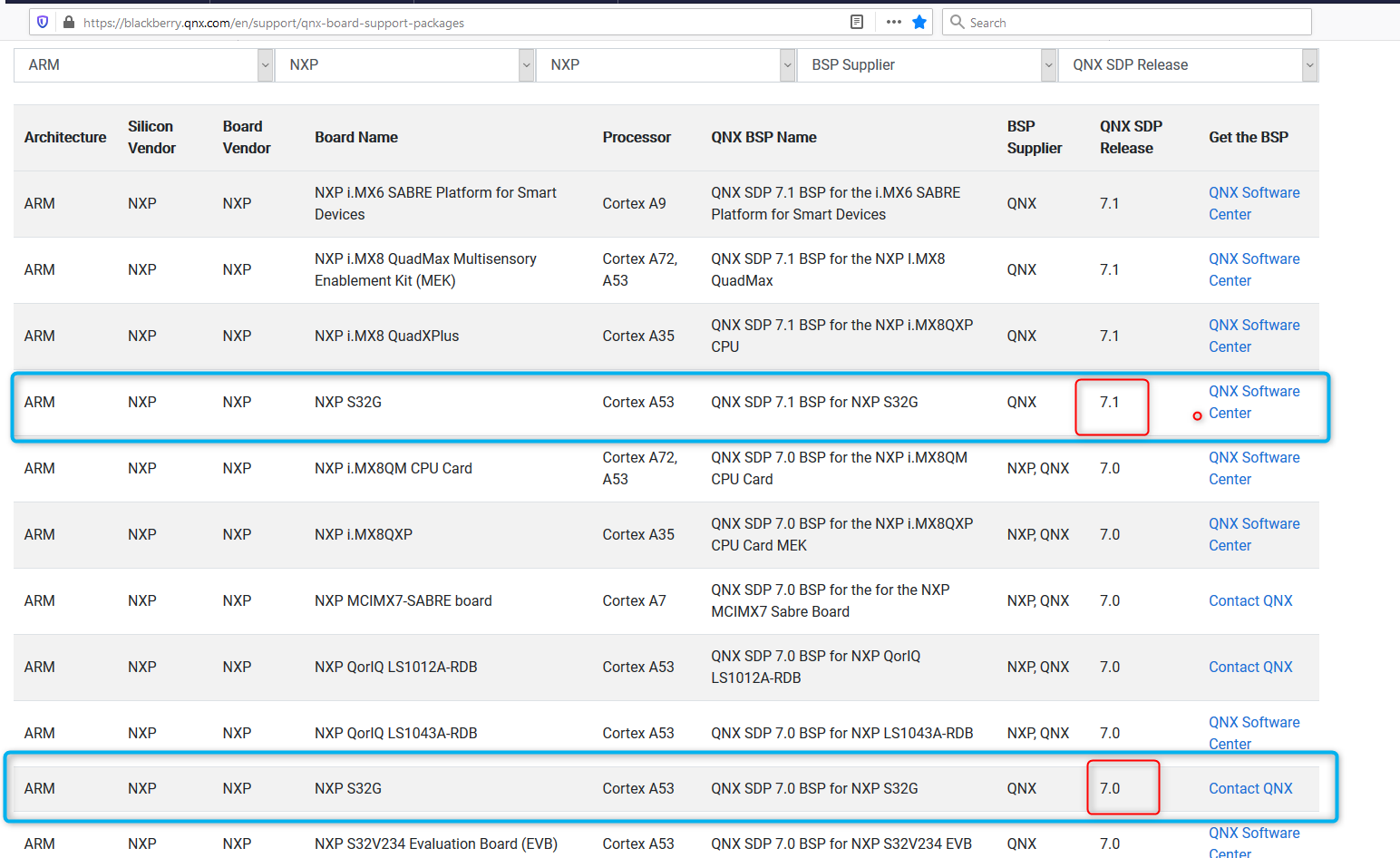Click the tracking protection shield icon
The image size is (1400, 858).
click(x=43, y=21)
